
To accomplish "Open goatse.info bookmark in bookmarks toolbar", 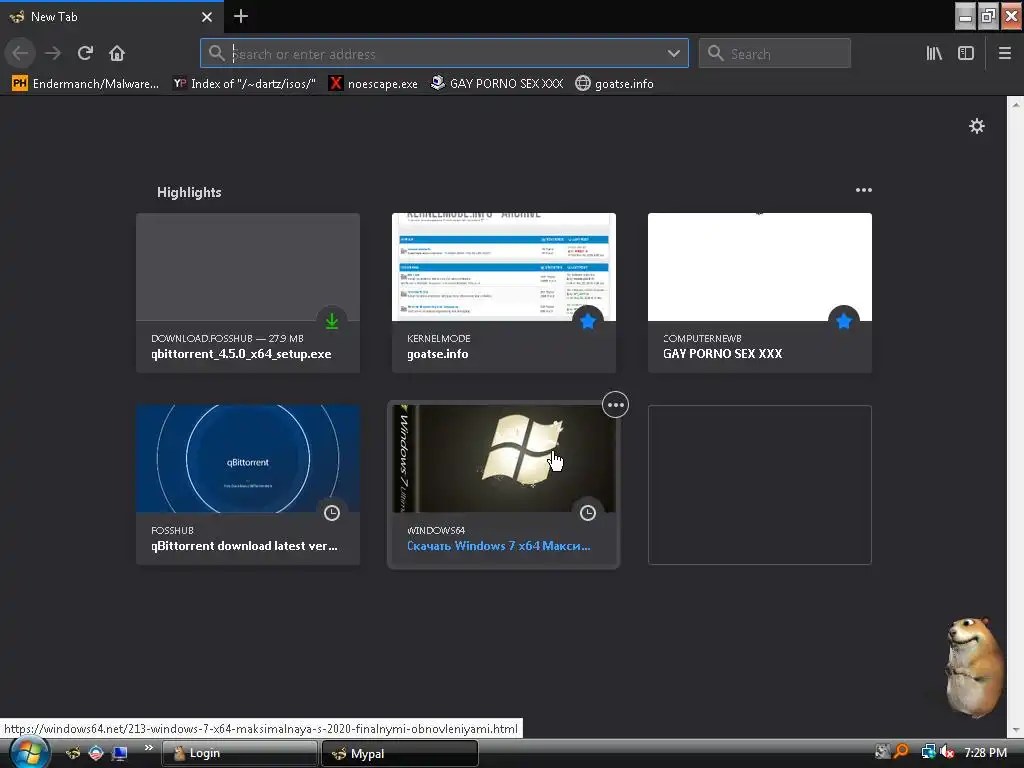I will tap(615, 84).
